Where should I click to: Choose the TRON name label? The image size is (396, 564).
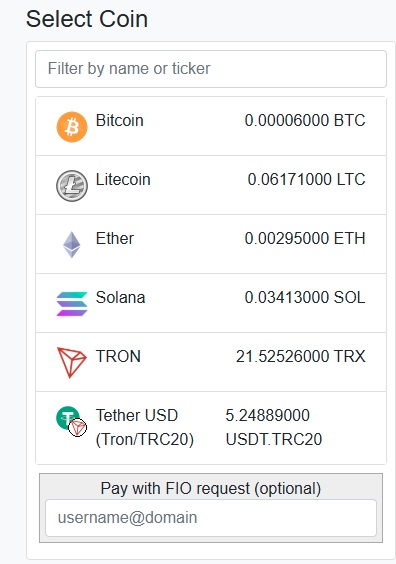(x=118, y=356)
